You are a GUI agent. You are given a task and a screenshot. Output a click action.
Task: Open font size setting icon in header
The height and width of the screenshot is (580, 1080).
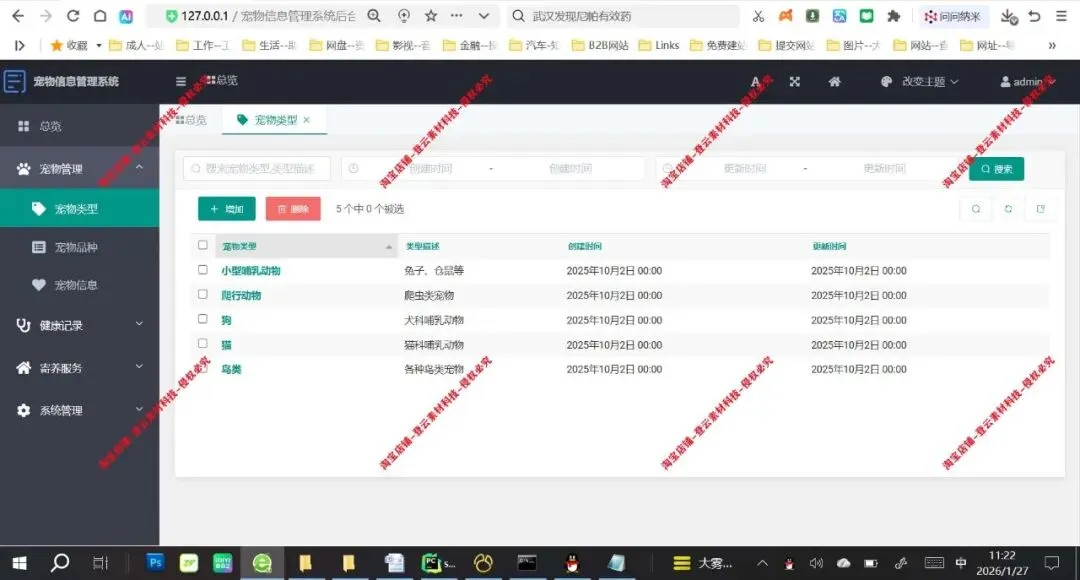coord(756,81)
